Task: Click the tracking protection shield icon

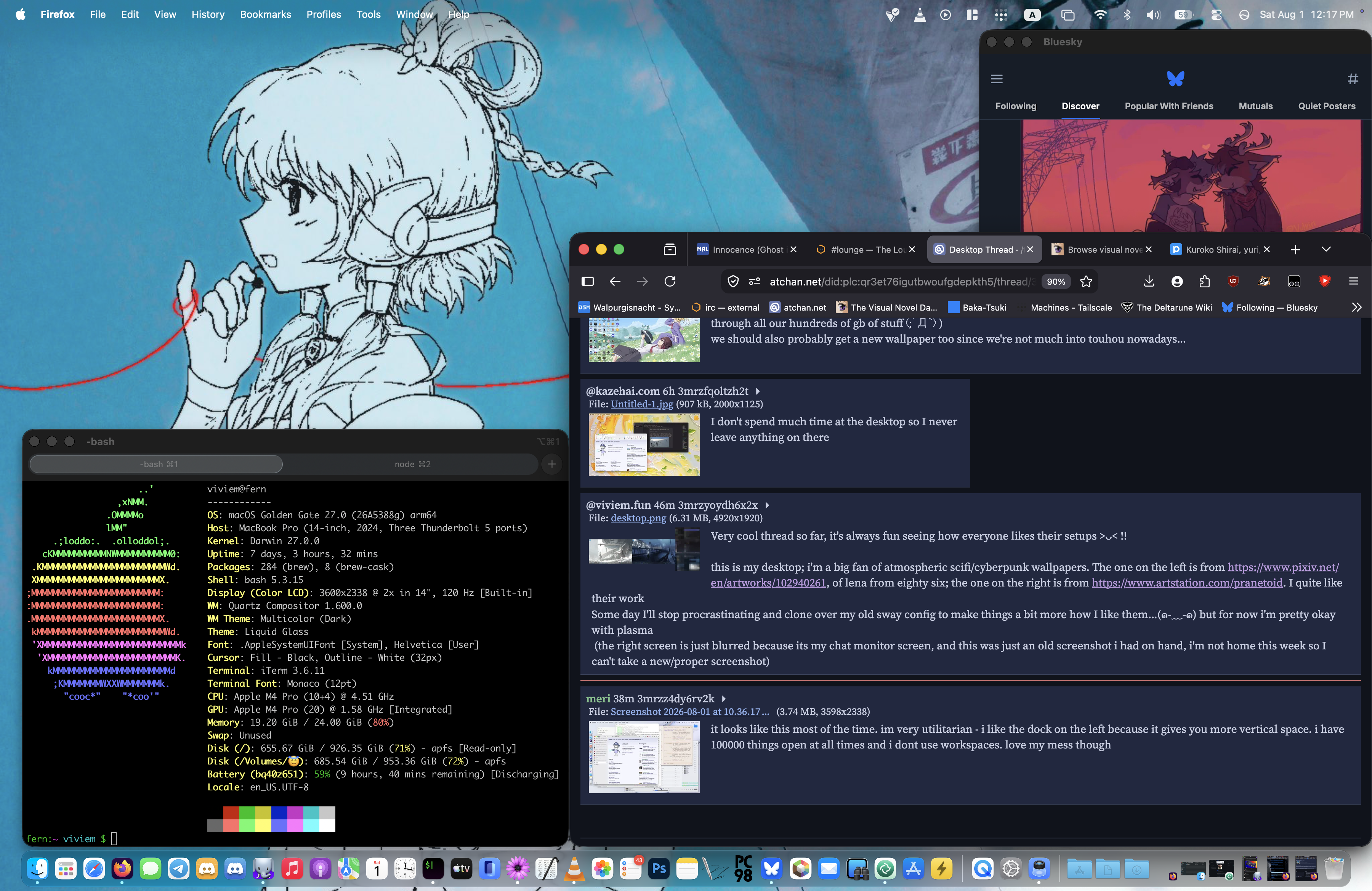Action: pyautogui.click(x=733, y=281)
